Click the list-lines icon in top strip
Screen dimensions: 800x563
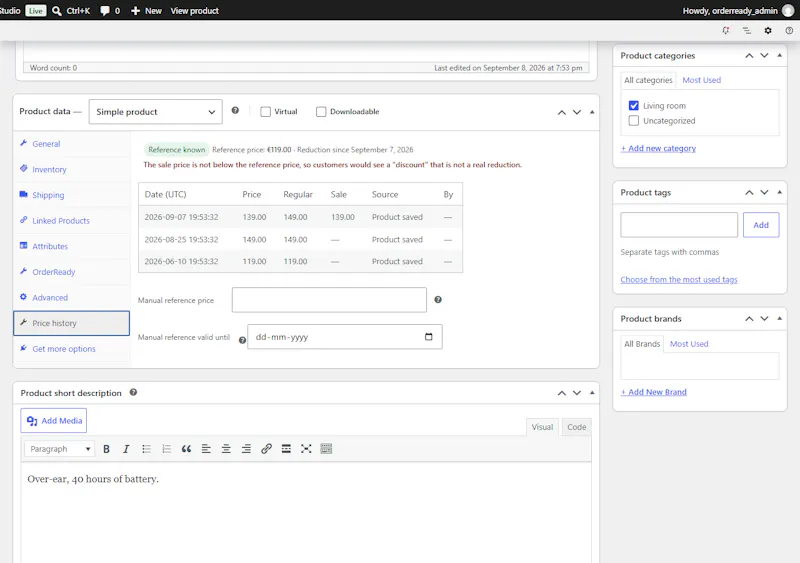(746, 31)
